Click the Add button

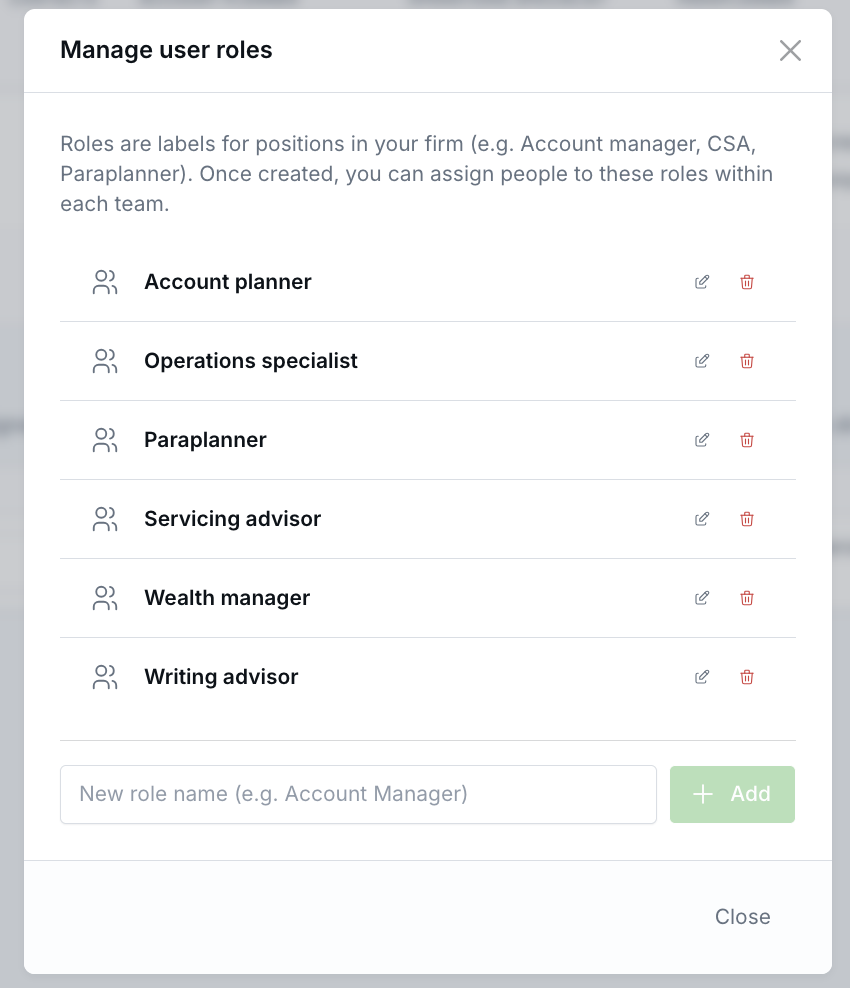(732, 794)
